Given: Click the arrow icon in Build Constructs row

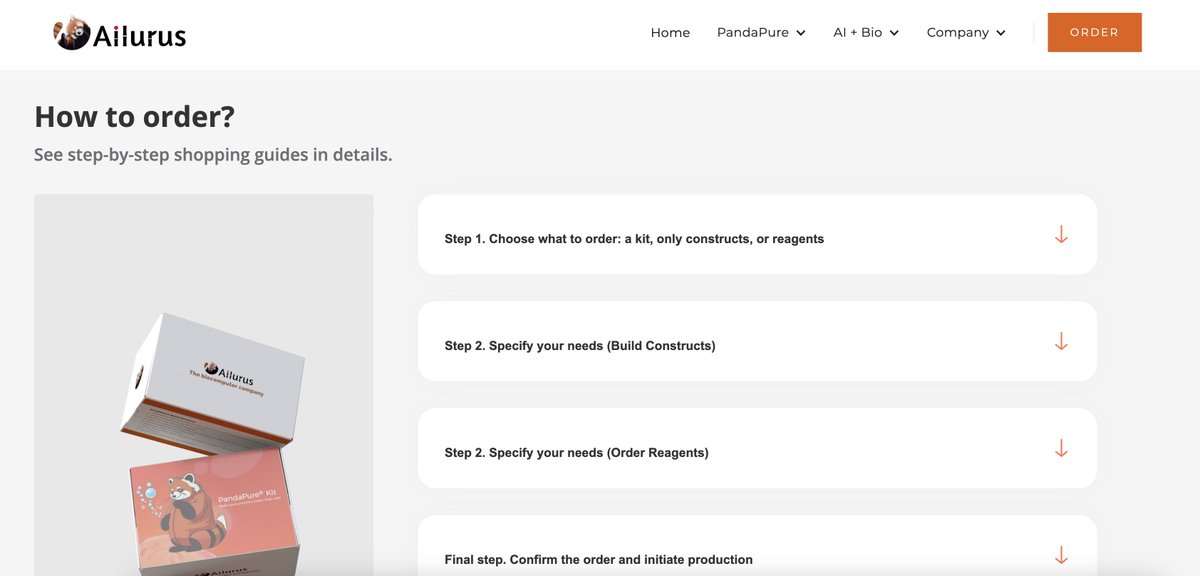Looking at the screenshot, I should coord(1061,342).
